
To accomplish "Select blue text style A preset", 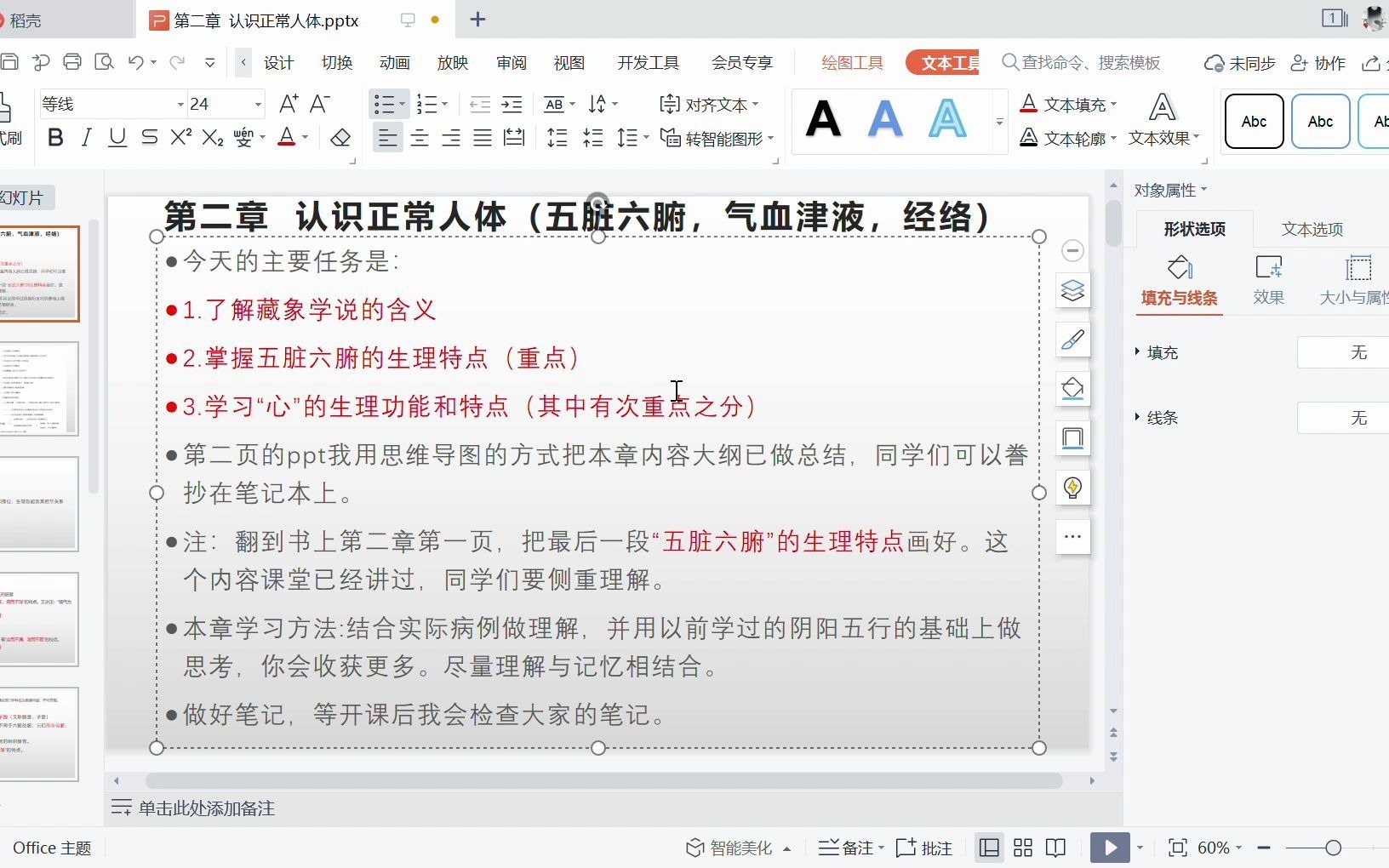I will (885, 119).
